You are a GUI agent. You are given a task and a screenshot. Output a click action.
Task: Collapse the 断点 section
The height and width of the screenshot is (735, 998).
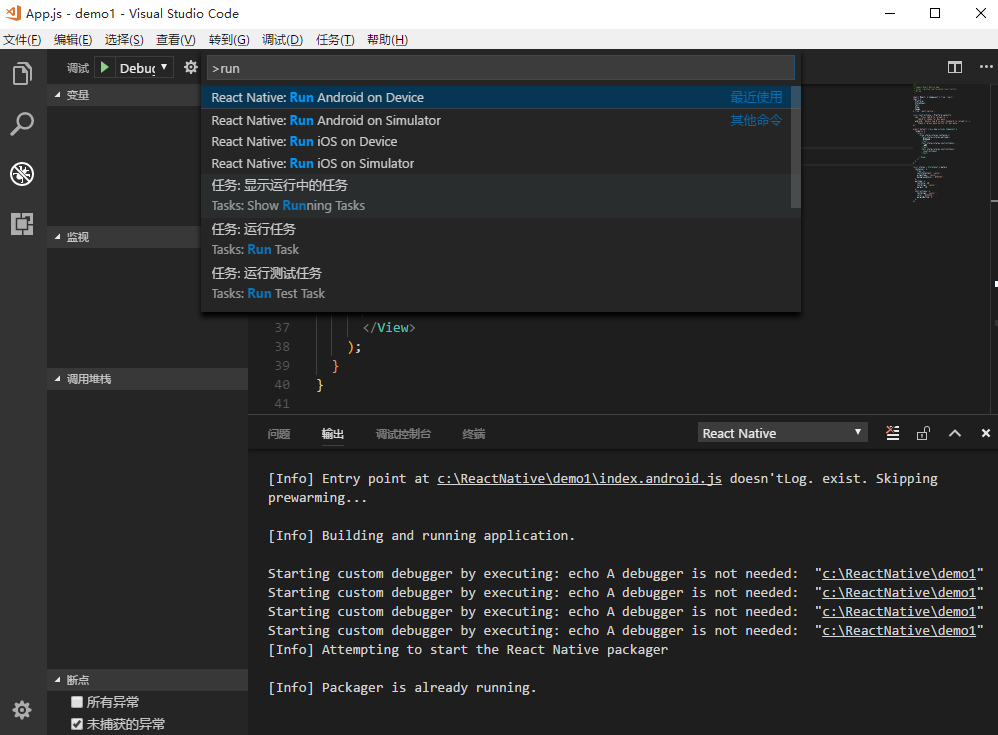click(147, 680)
